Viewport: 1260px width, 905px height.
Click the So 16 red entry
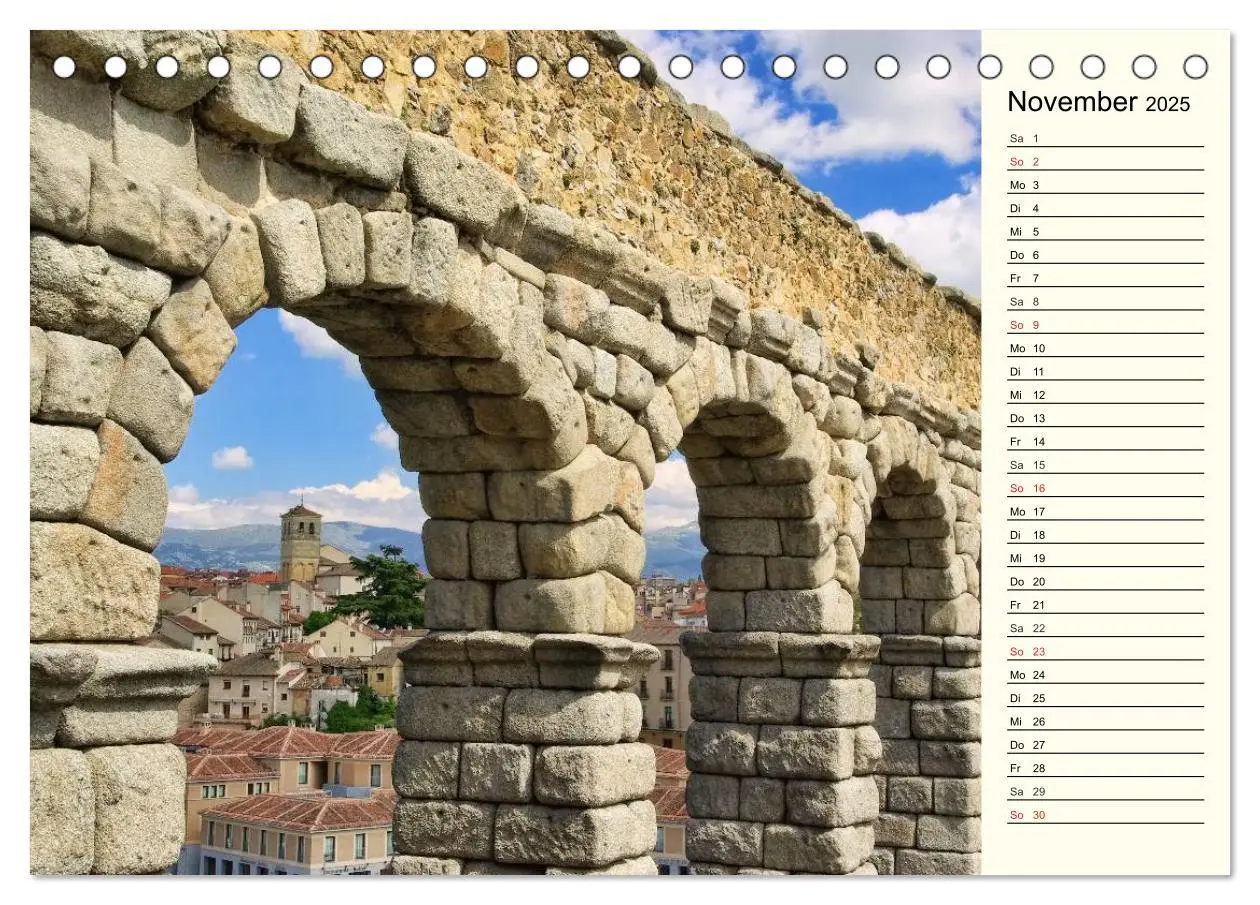1105,489
